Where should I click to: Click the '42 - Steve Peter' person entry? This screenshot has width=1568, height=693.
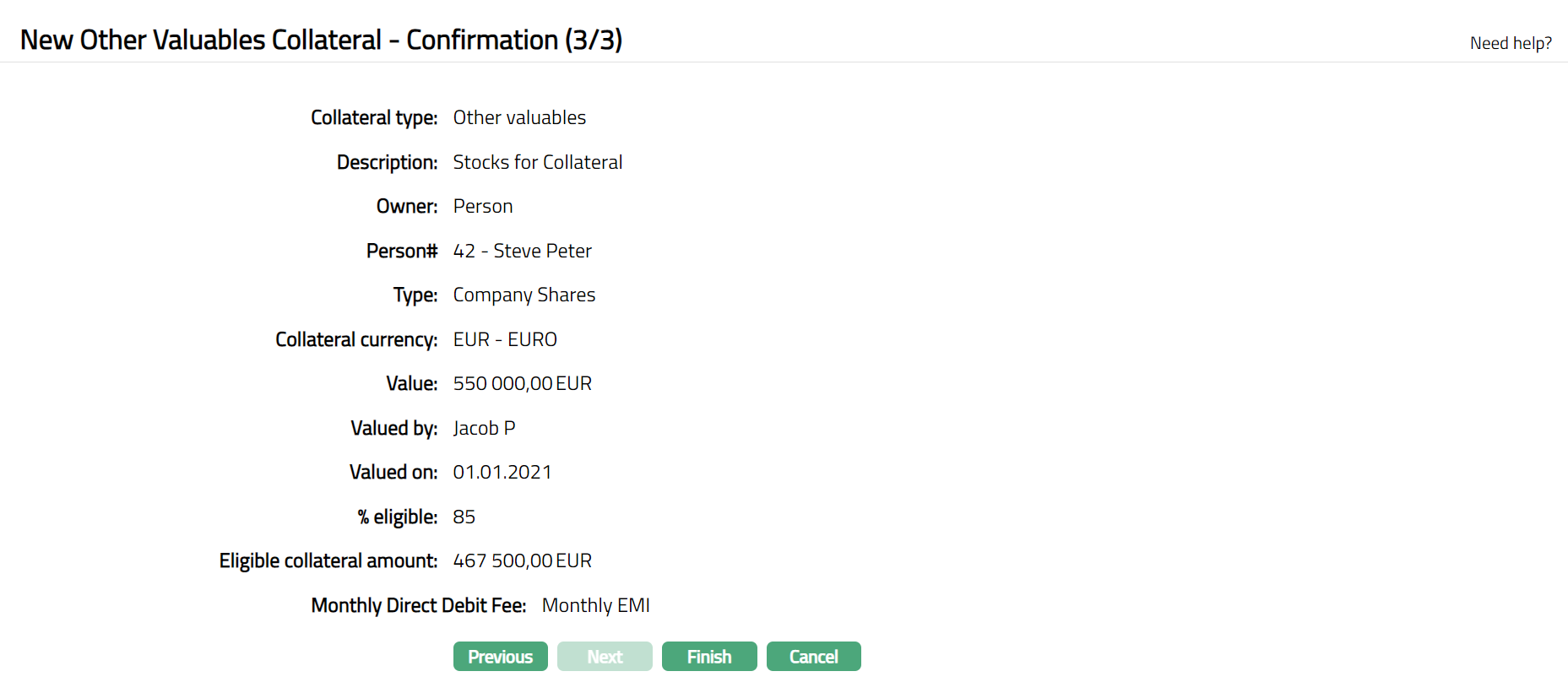[522, 251]
